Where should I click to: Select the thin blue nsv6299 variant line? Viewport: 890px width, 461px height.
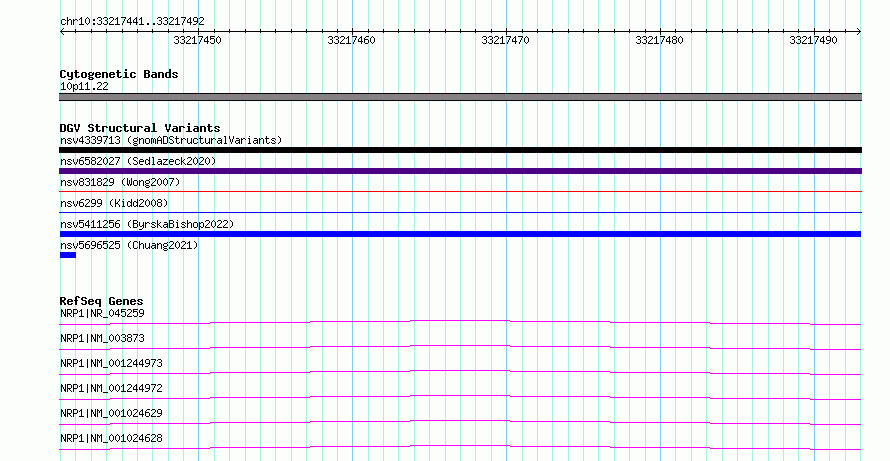click(460, 213)
